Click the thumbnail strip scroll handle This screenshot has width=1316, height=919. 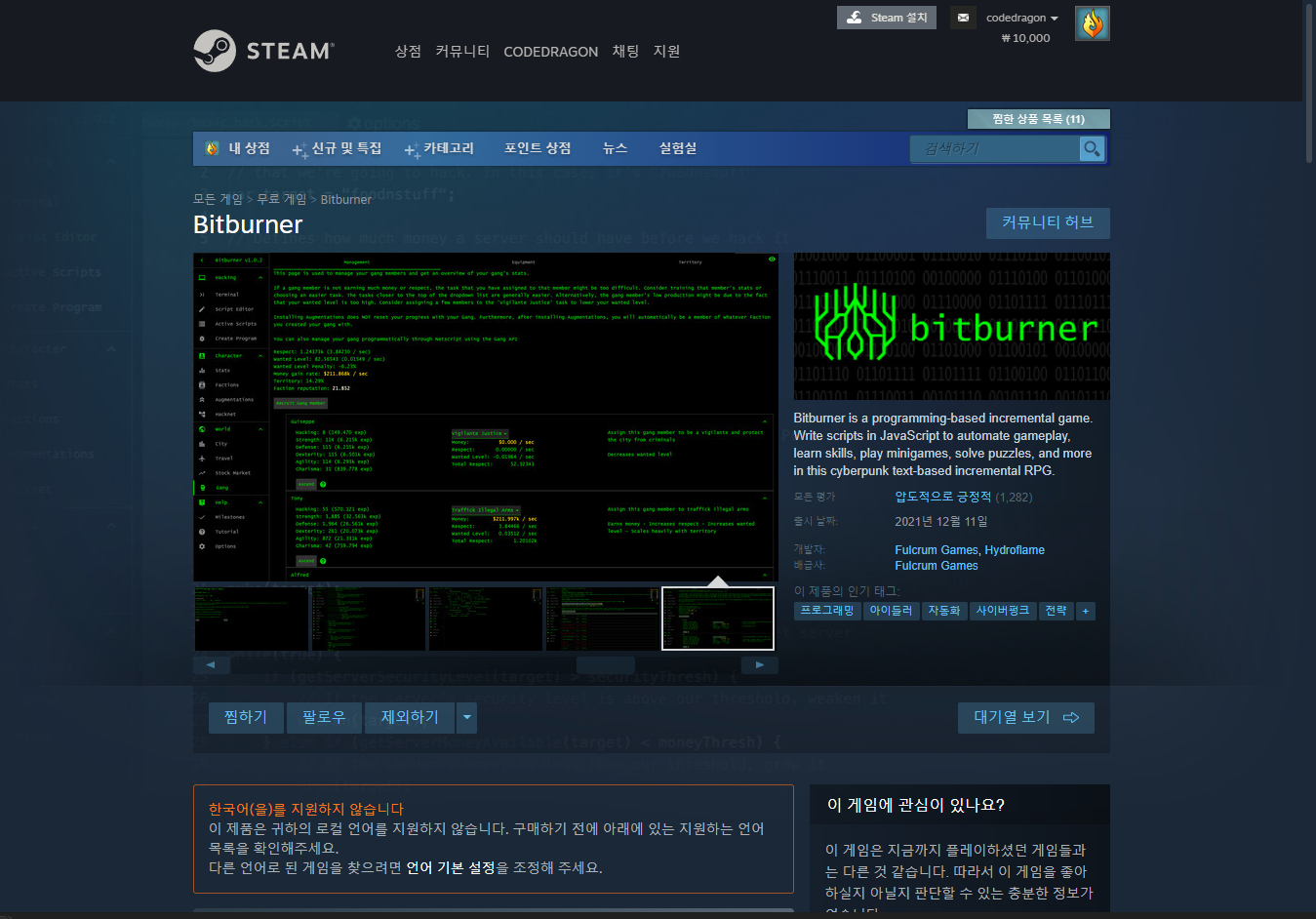pyautogui.click(x=606, y=664)
